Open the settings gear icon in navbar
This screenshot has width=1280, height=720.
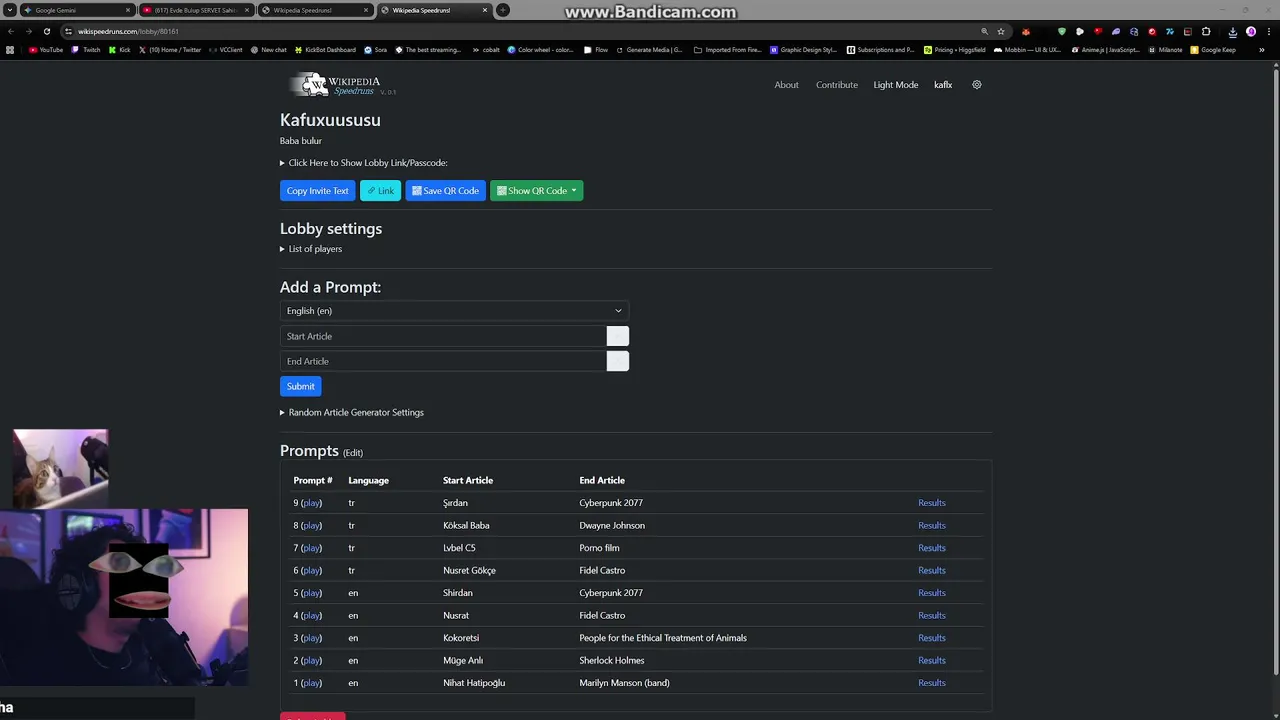pyautogui.click(x=977, y=85)
